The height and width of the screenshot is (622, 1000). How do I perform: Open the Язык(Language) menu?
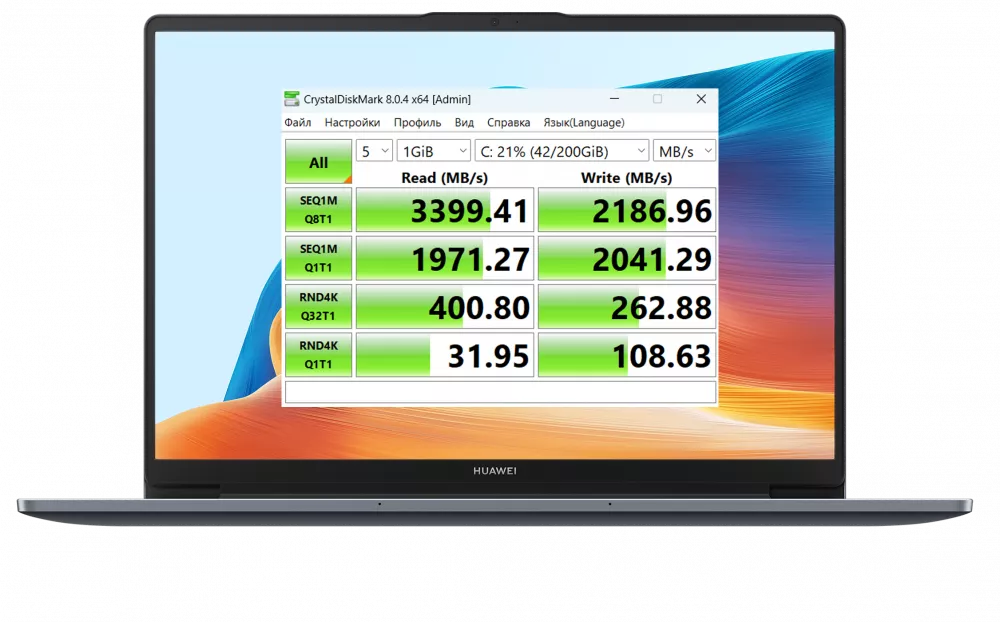584,122
